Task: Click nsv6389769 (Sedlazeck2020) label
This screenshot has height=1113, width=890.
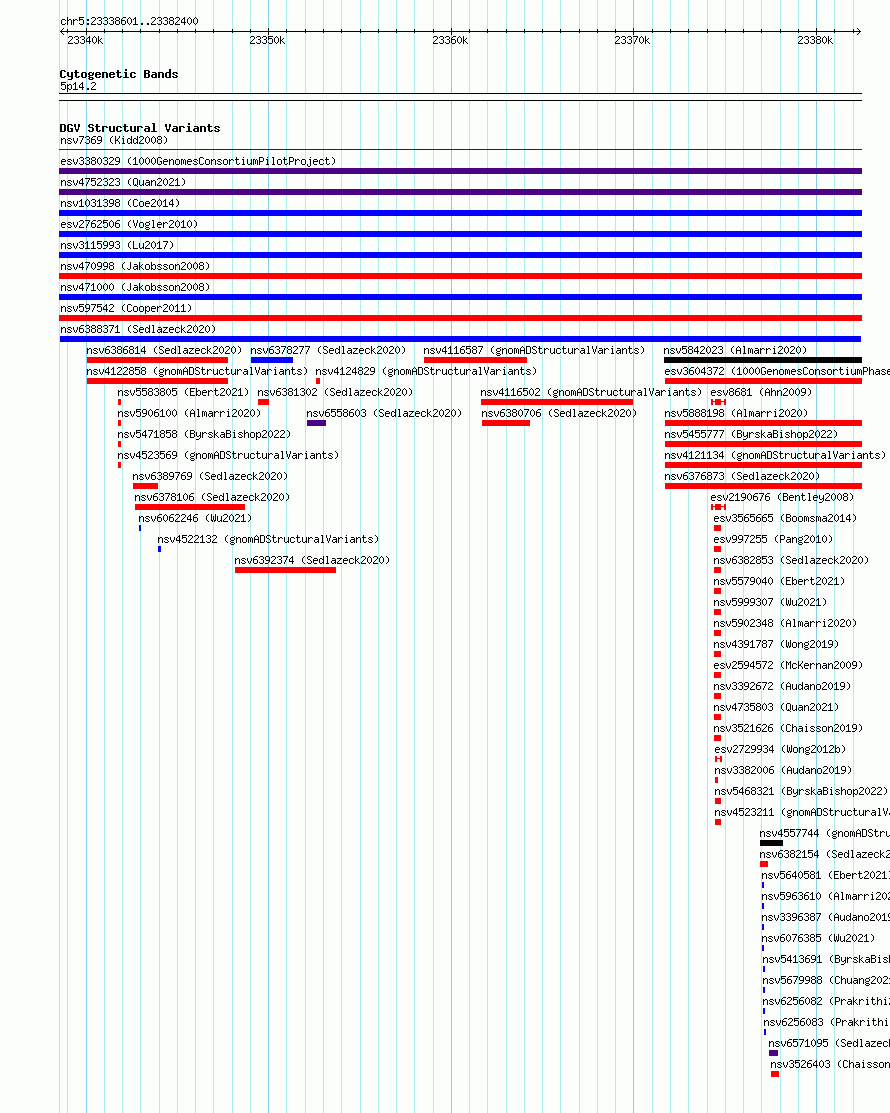Action: (210, 476)
